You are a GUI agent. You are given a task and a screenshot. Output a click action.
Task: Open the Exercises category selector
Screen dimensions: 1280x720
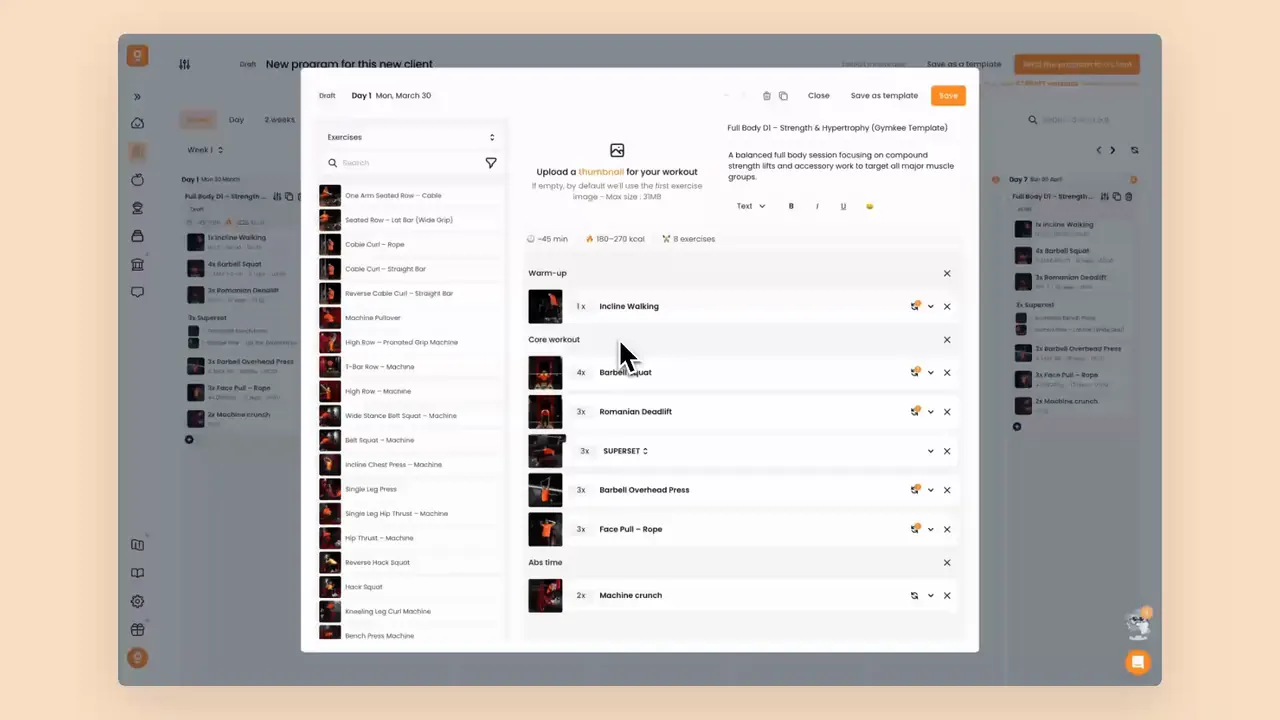411,137
